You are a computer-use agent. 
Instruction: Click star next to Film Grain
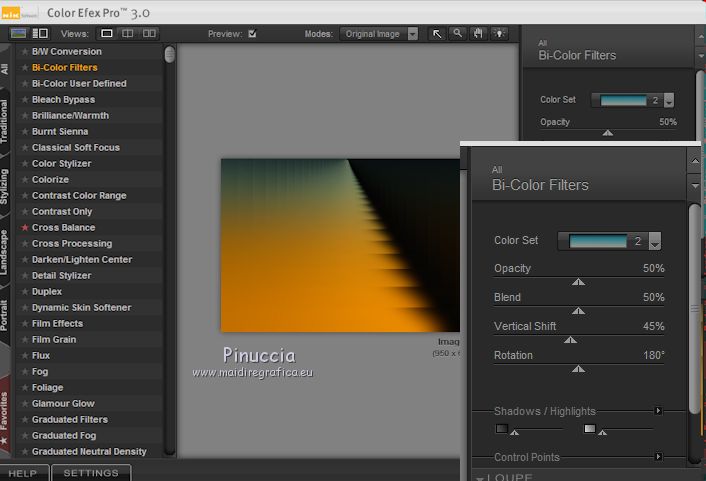[25, 340]
